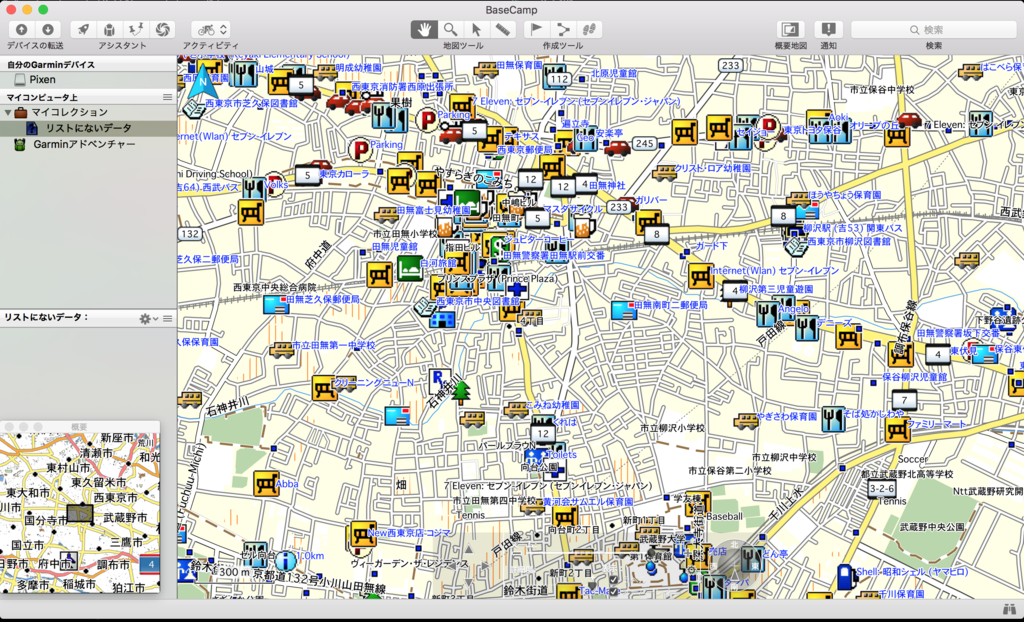Click the 白河旅館 lodging icon on map

(409, 269)
